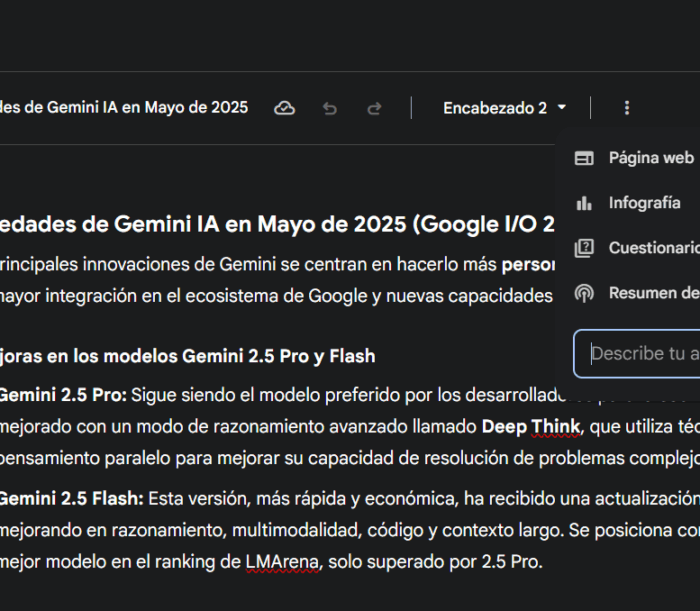Click the bold text 'Gemini 2.5 Flash:'
The width and height of the screenshot is (700, 611).
click(x=71, y=499)
